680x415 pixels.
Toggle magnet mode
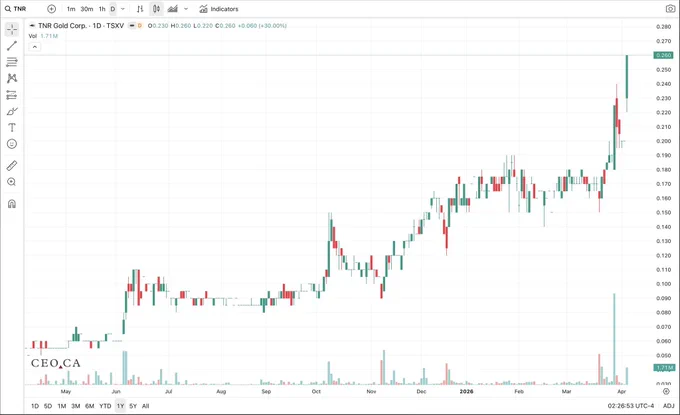click(x=12, y=203)
